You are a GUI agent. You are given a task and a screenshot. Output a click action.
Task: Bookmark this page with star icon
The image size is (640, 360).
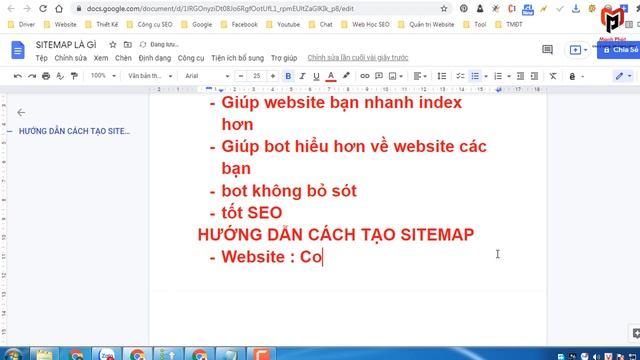click(x=444, y=9)
